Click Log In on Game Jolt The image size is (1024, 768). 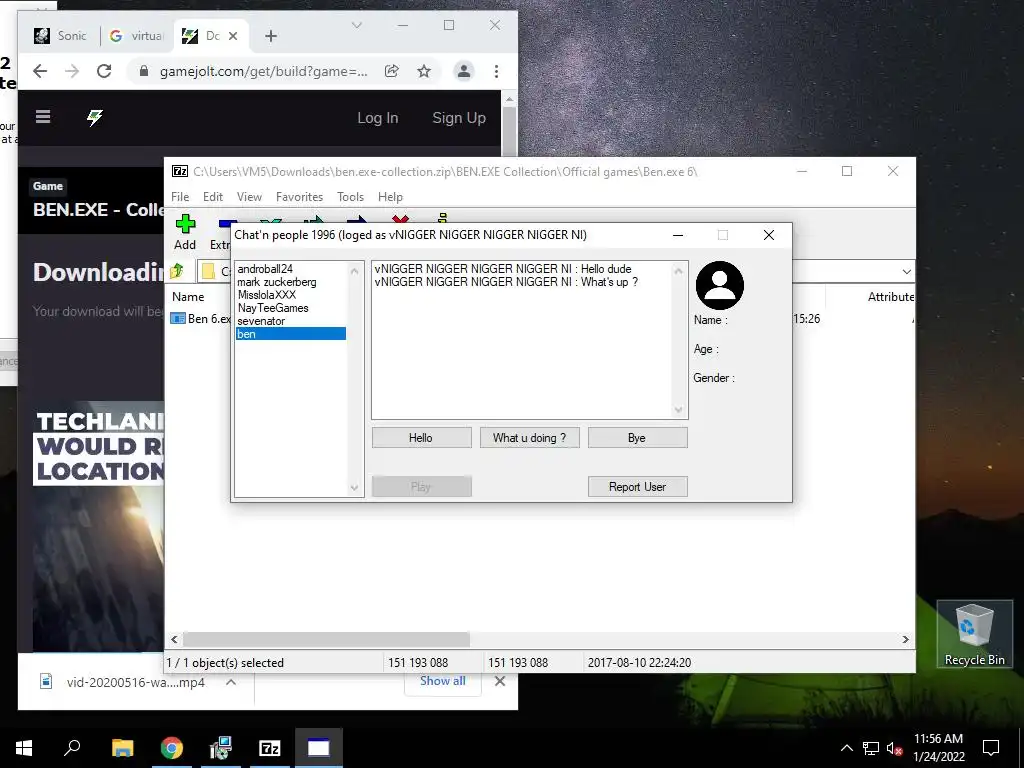[x=377, y=118]
